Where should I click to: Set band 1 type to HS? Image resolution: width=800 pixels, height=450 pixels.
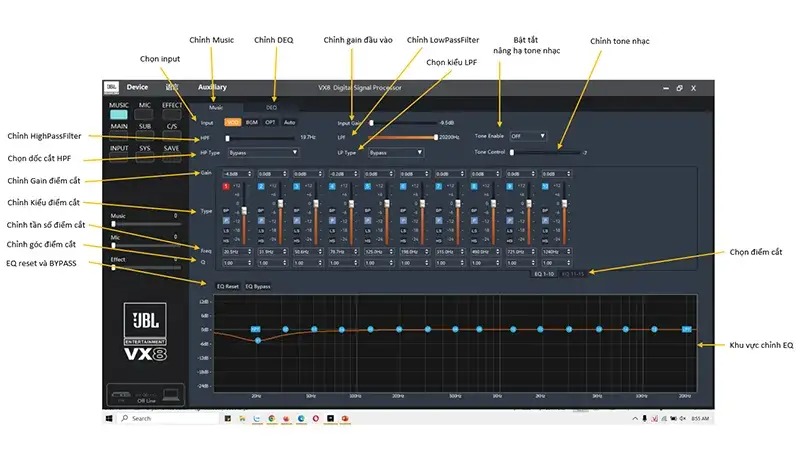pyautogui.click(x=226, y=240)
